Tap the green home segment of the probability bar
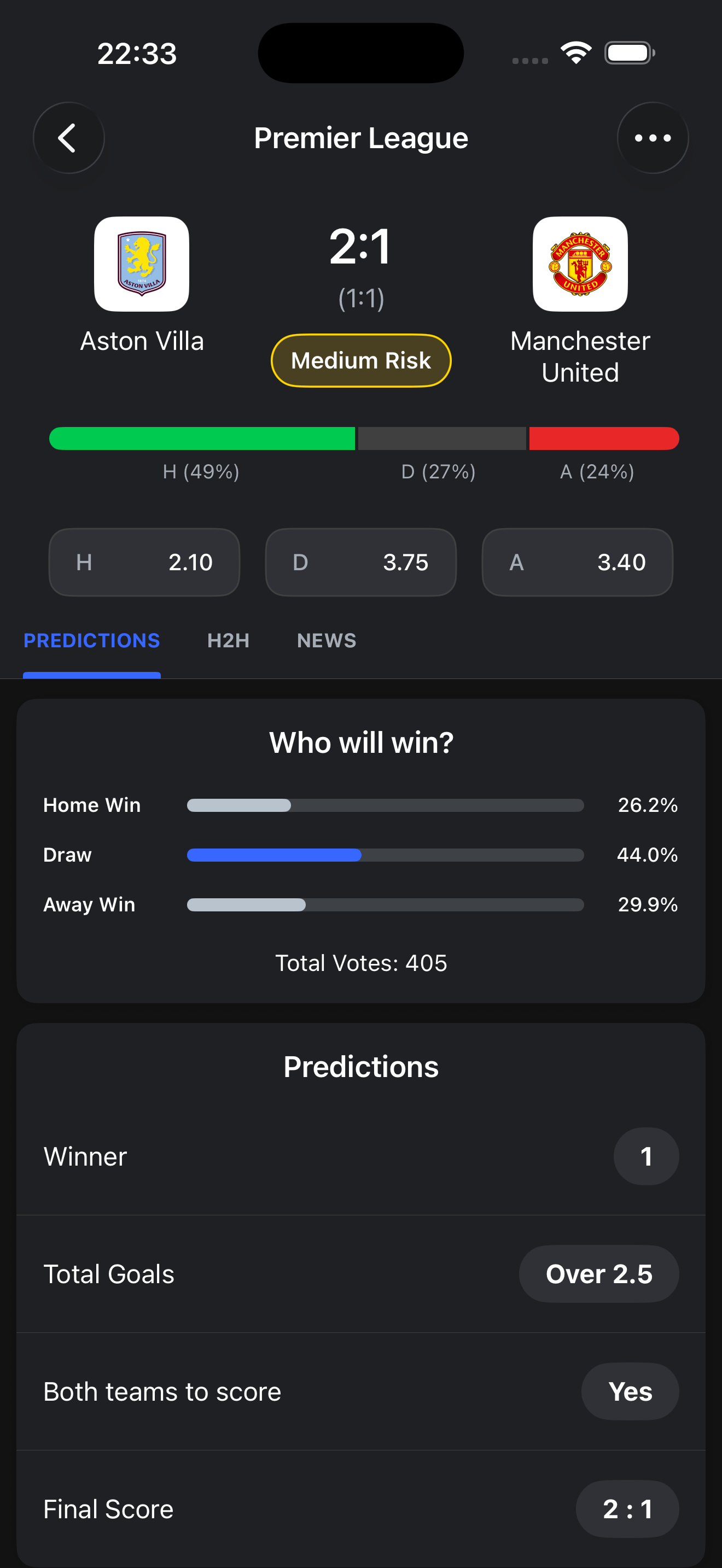 pyautogui.click(x=202, y=438)
